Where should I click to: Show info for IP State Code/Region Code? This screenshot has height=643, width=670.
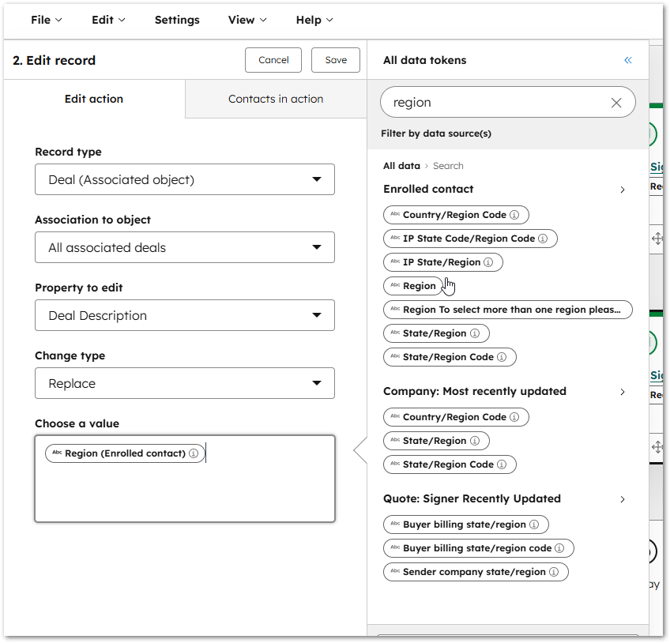543,238
